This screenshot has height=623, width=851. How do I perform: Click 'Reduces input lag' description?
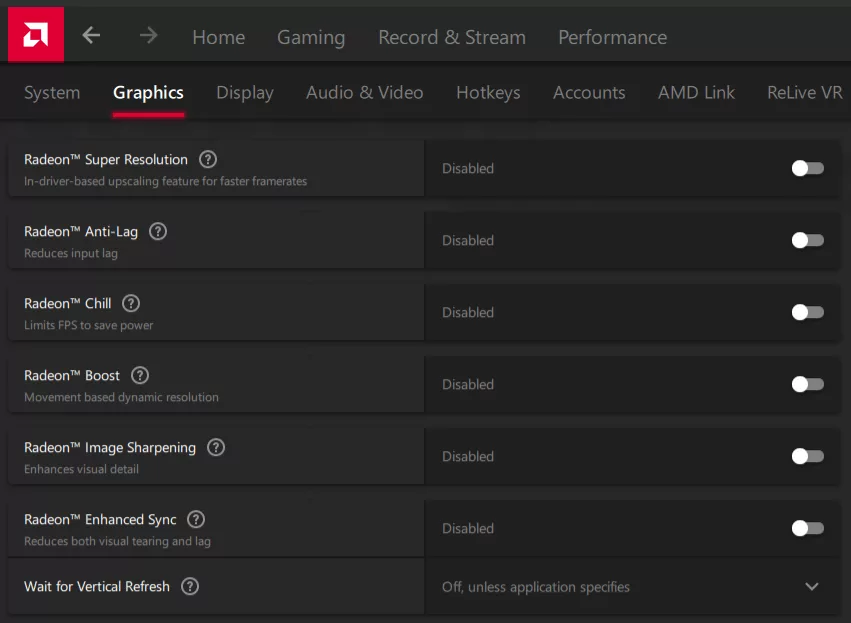[71, 253]
